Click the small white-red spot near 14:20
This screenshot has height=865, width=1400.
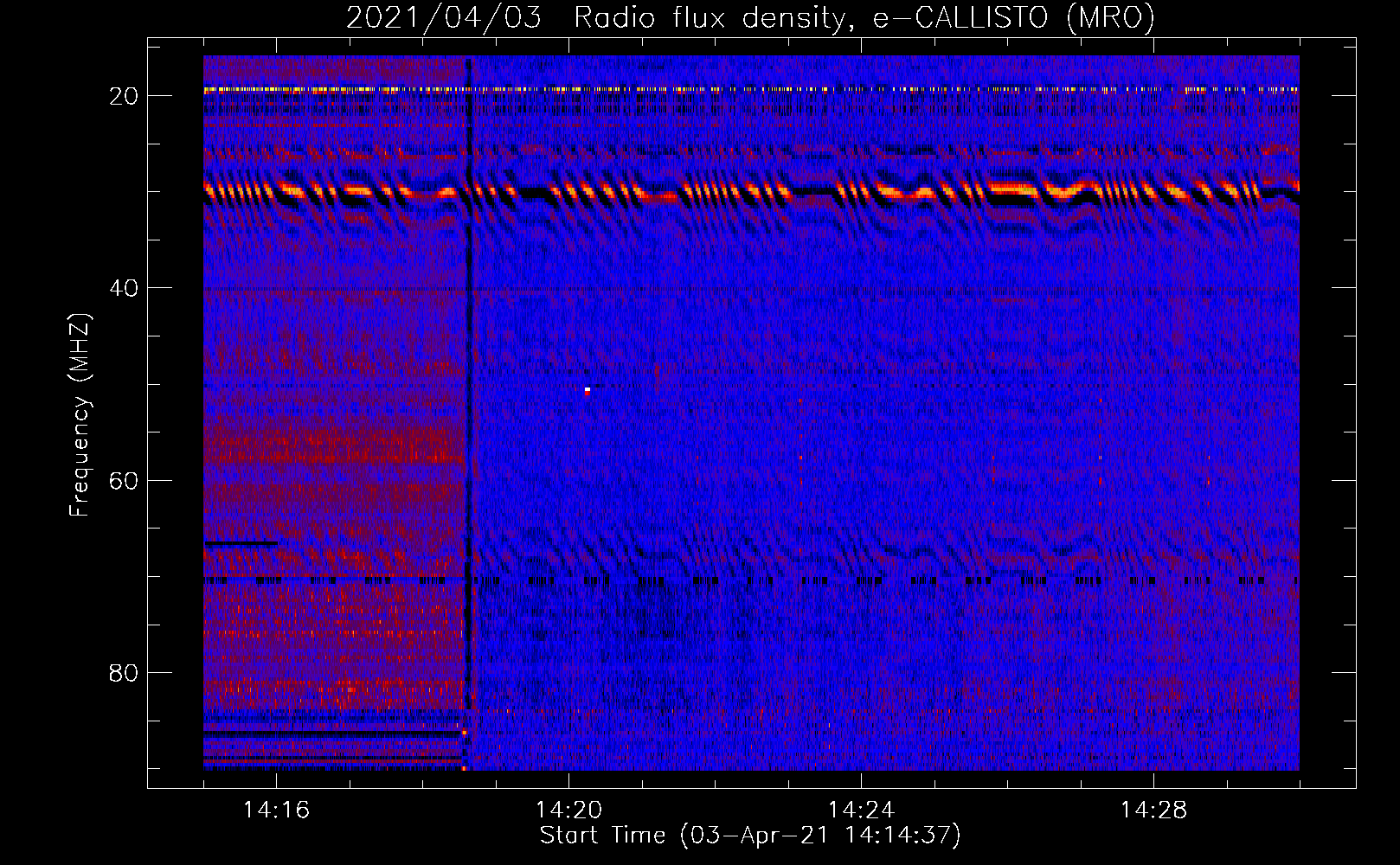(x=588, y=391)
